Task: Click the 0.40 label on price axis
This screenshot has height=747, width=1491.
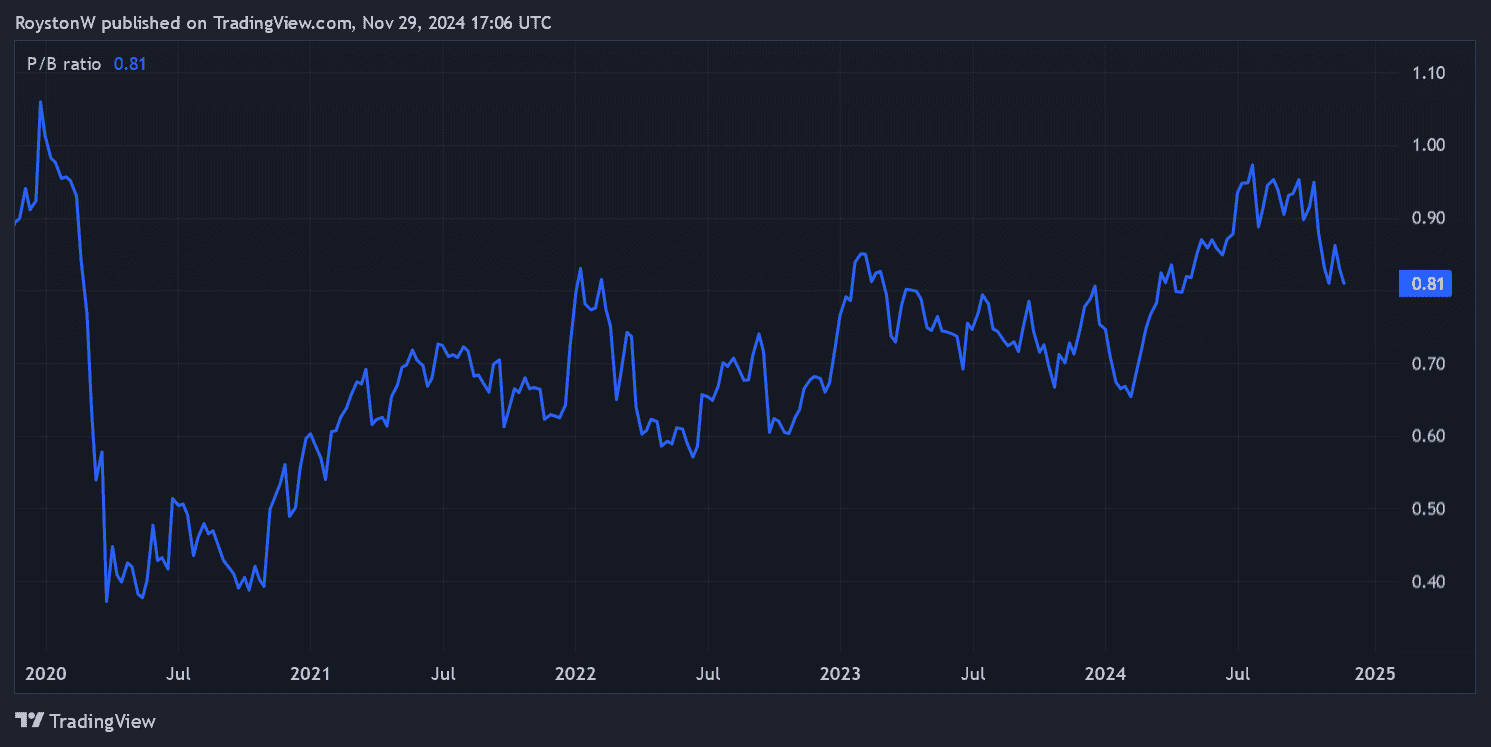Action: click(x=1428, y=582)
